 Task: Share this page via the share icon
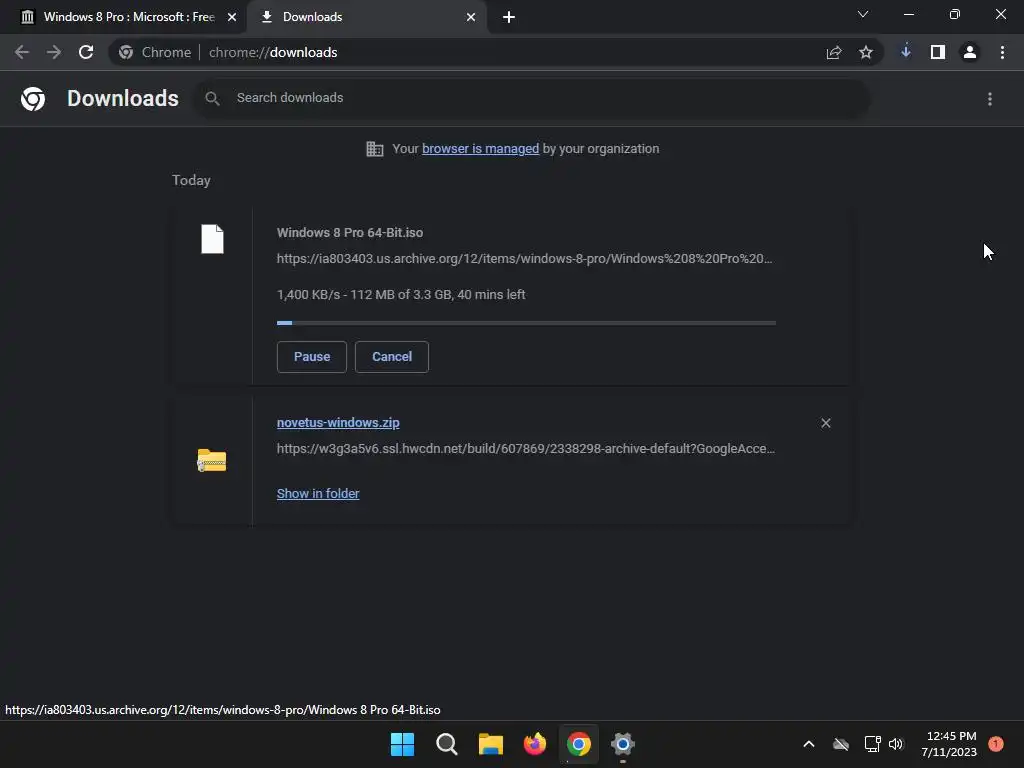point(833,52)
